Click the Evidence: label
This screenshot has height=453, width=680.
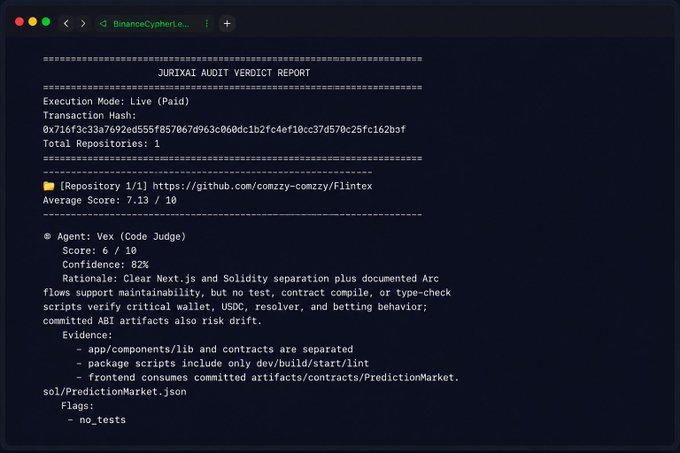(x=87, y=335)
